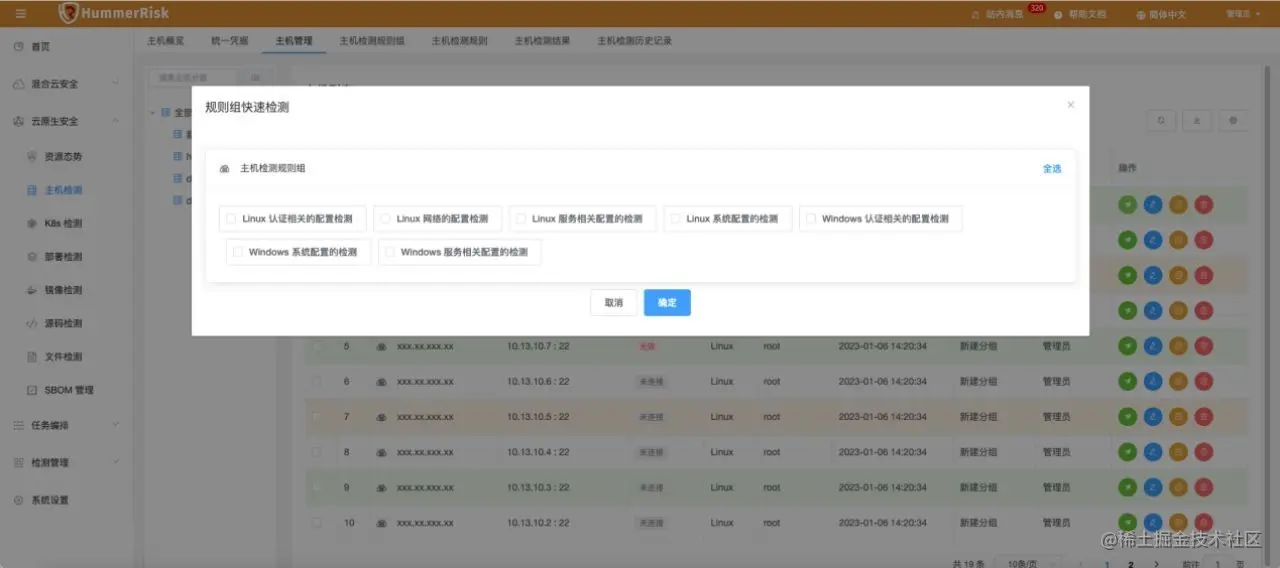
Task: Click 全选 select-all link
Action: click(1052, 169)
